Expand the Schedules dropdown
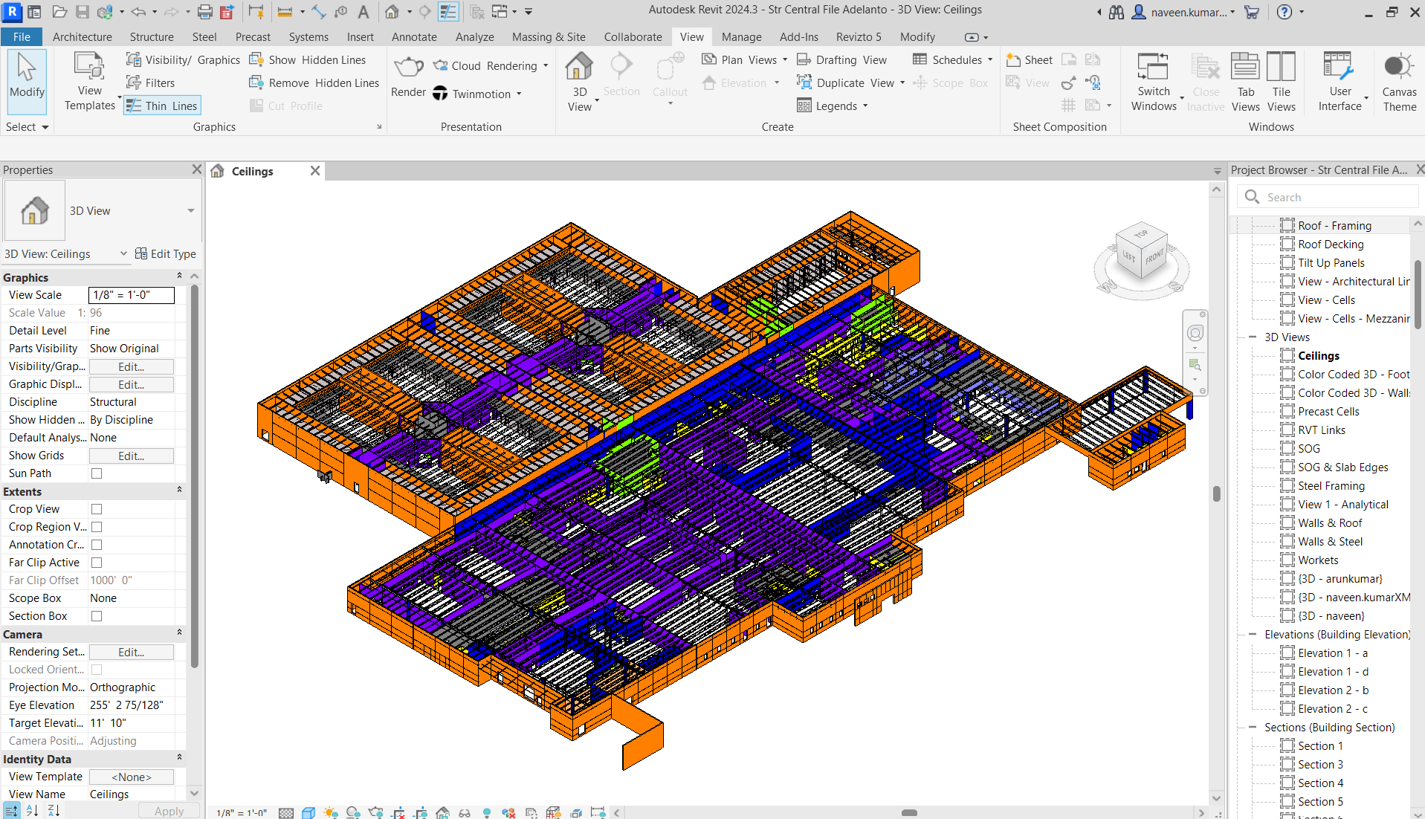 tap(990, 60)
